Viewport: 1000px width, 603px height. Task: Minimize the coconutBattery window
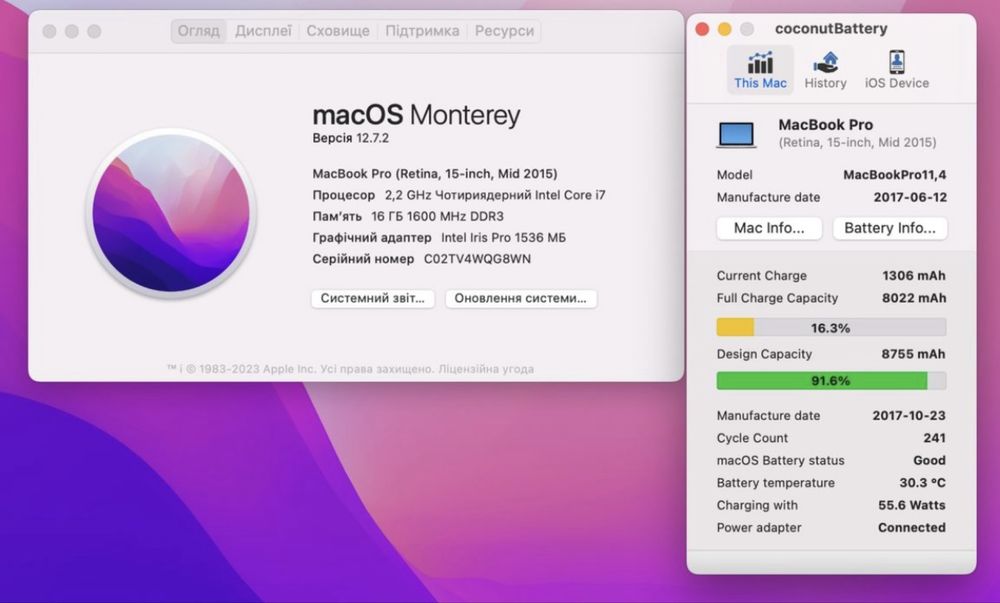point(724,29)
